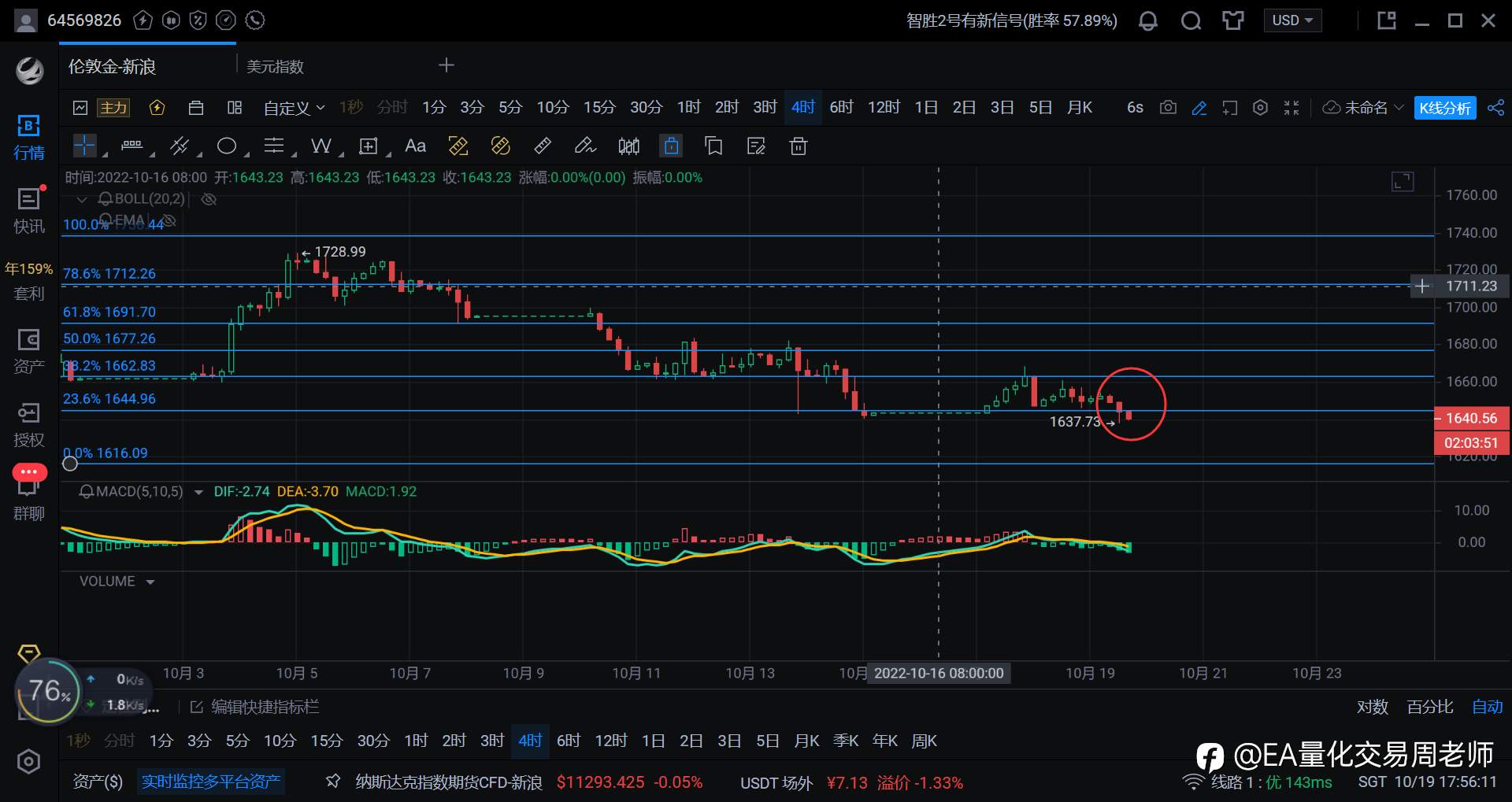Toggle the drawing lock icon
The width and height of the screenshot is (1512, 802).
pyautogui.click(x=671, y=146)
